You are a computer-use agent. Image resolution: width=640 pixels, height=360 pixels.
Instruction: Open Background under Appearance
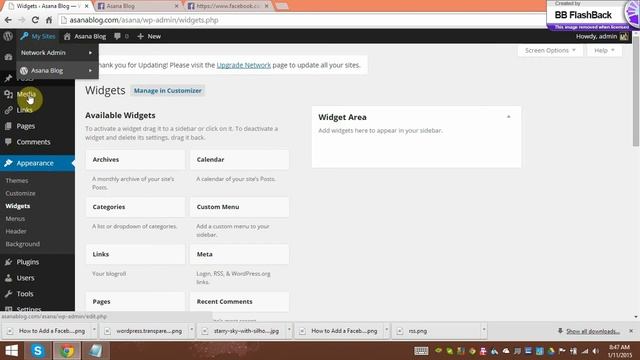[22, 244]
